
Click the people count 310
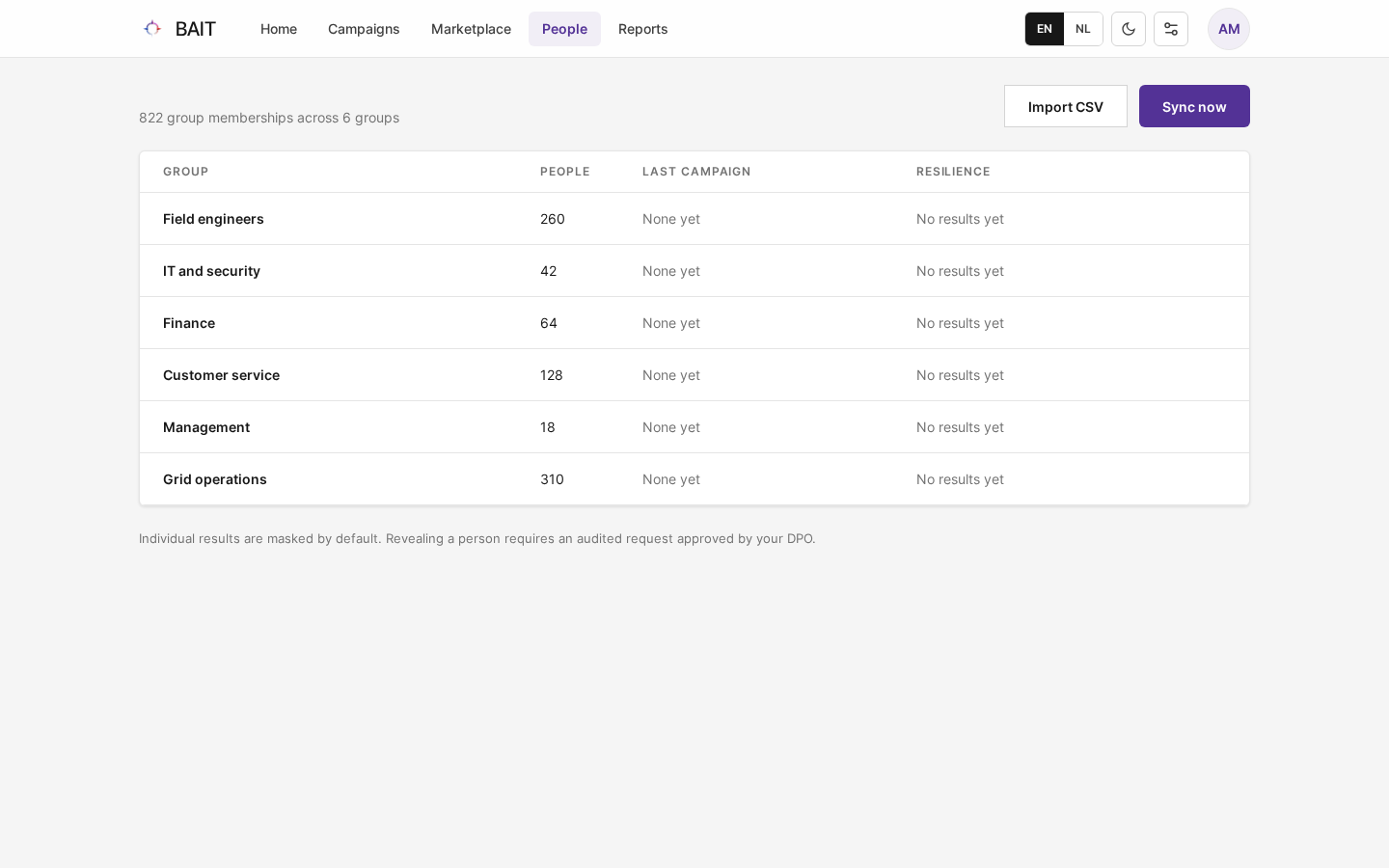click(x=553, y=479)
